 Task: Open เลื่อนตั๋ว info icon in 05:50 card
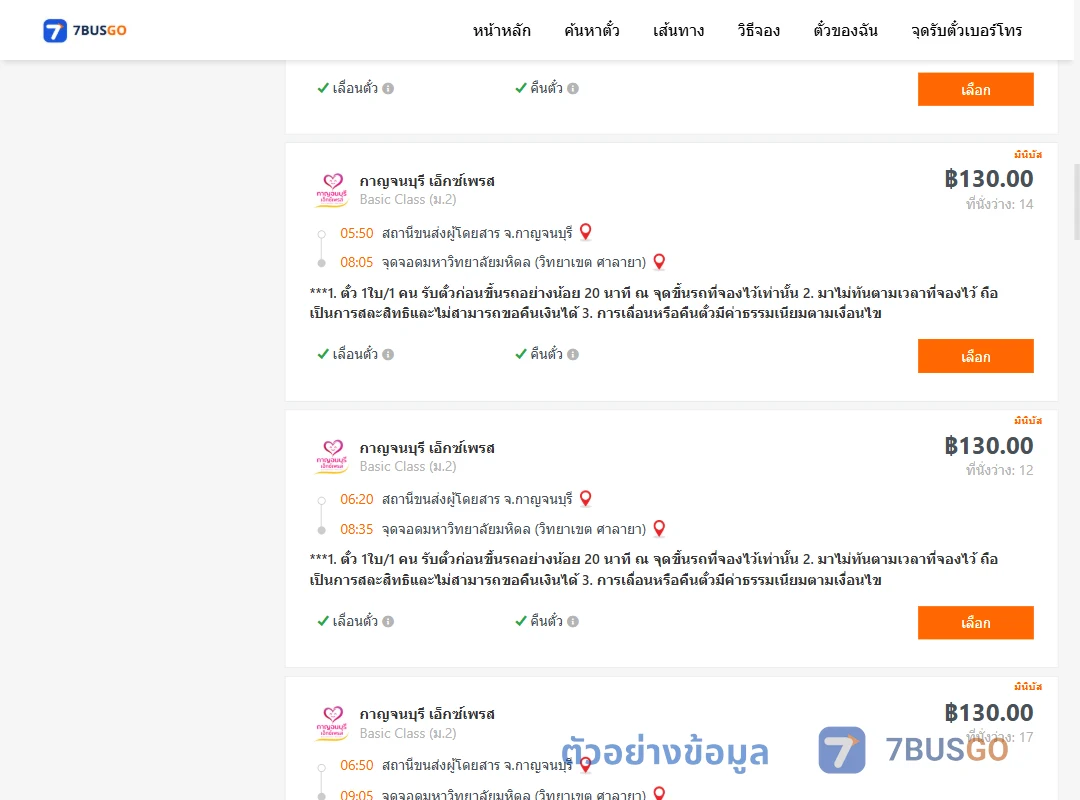click(x=388, y=354)
